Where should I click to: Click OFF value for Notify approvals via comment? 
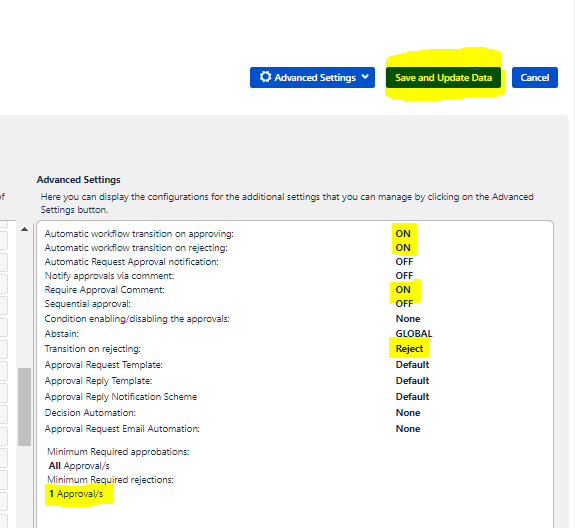[404, 276]
